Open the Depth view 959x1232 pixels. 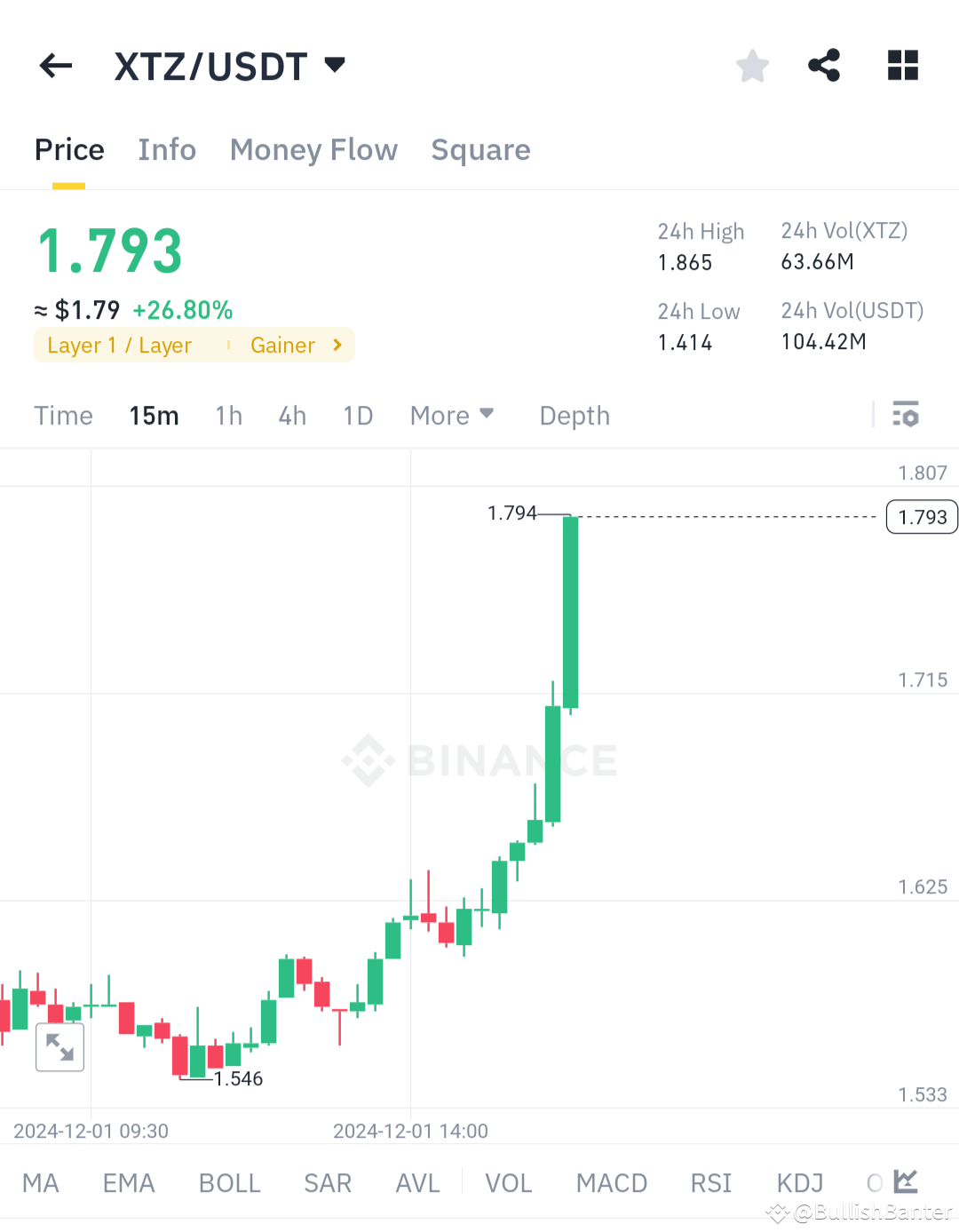pos(574,415)
